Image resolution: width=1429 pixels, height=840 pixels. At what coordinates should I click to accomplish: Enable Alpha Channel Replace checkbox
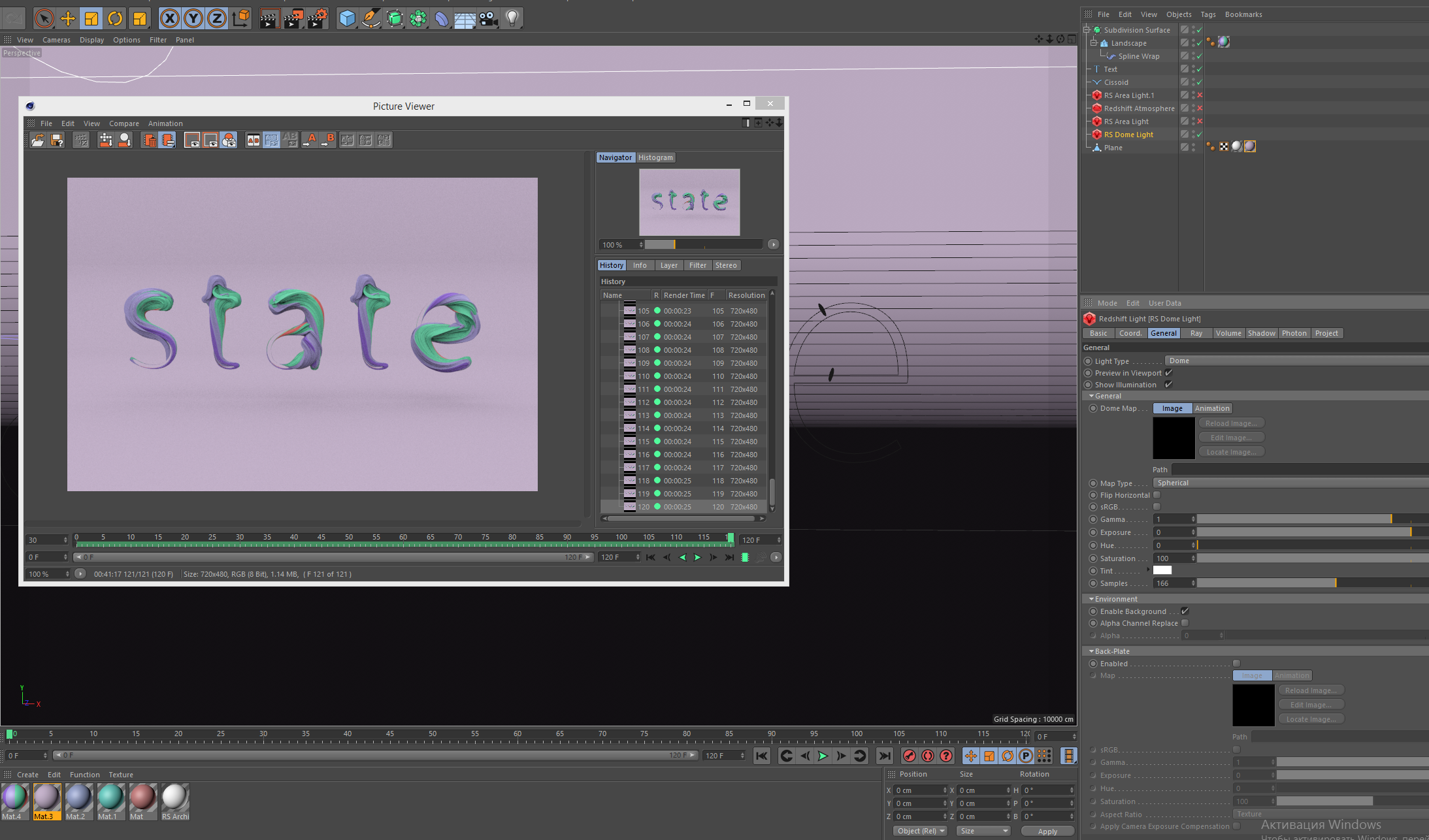click(x=1185, y=623)
